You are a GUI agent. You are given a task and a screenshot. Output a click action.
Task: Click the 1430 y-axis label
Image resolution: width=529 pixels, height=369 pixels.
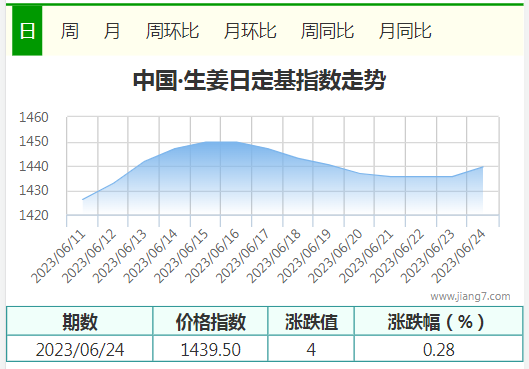point(34,191)
